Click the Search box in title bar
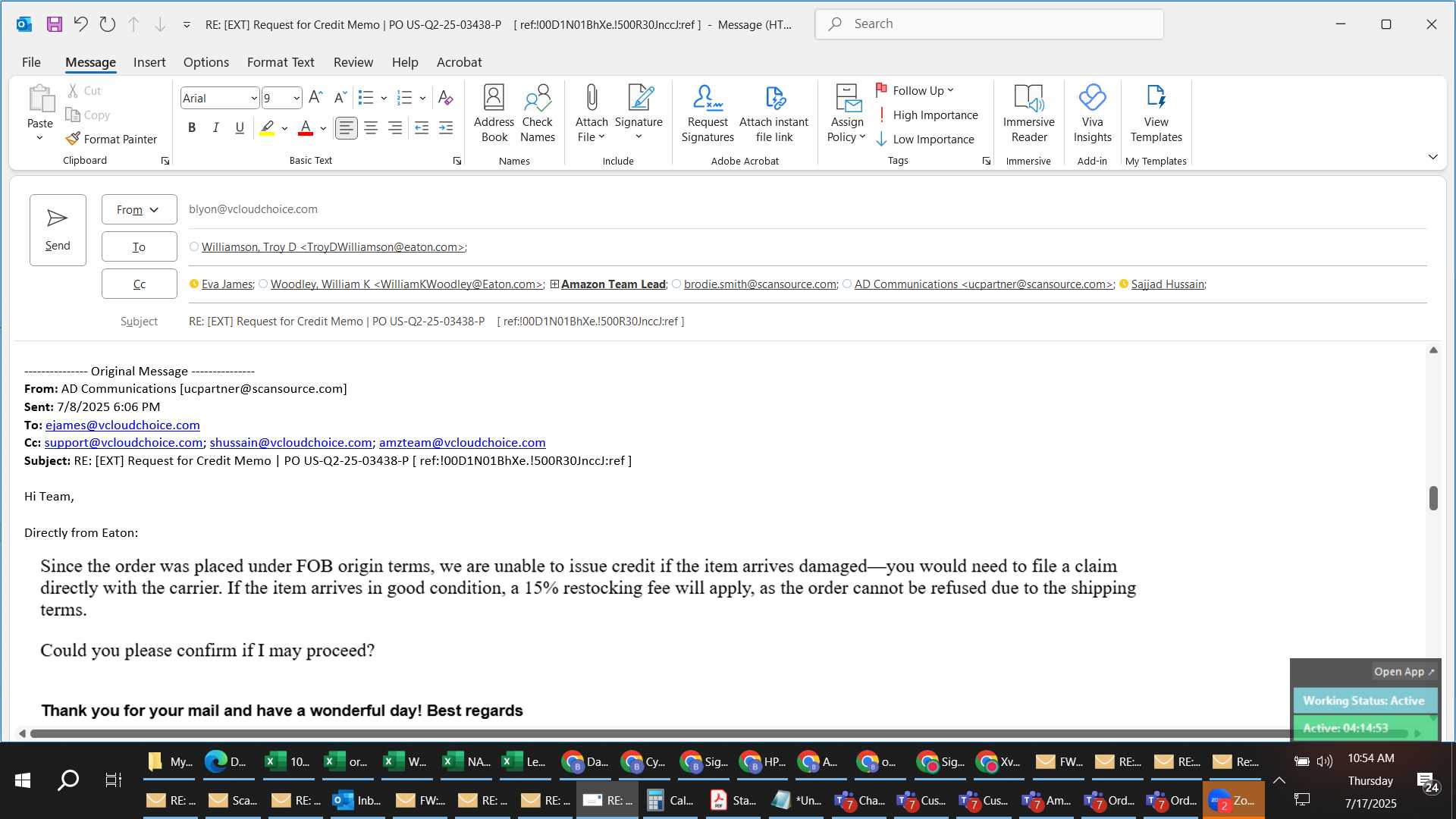1456x819 pixels. point(990,24)
